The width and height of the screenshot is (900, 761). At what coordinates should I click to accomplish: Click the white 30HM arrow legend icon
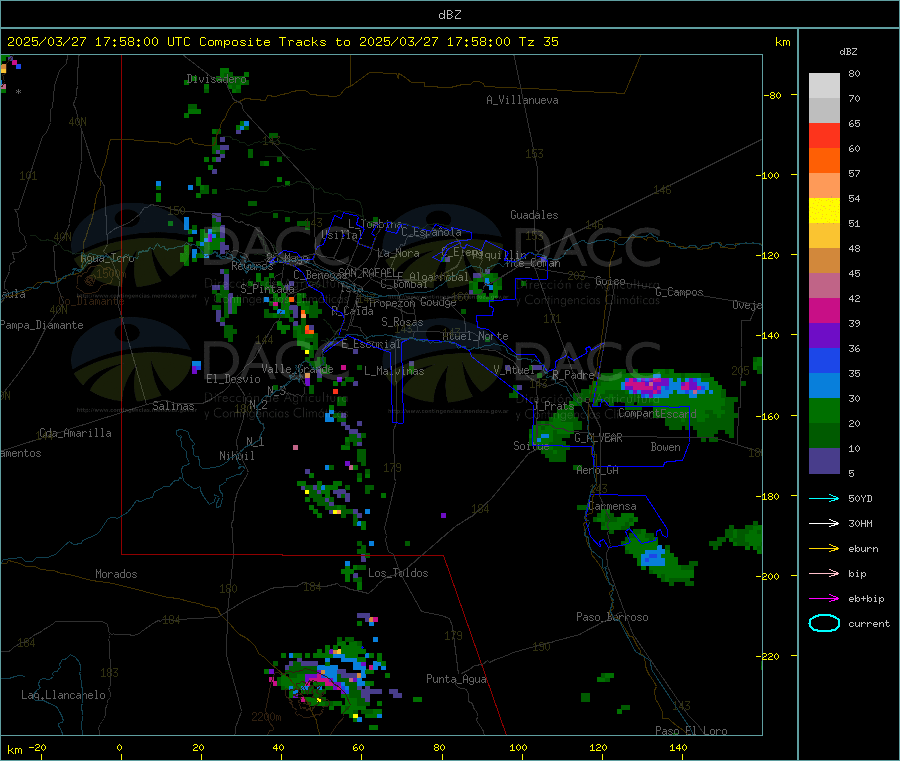(x=824, y=523)
